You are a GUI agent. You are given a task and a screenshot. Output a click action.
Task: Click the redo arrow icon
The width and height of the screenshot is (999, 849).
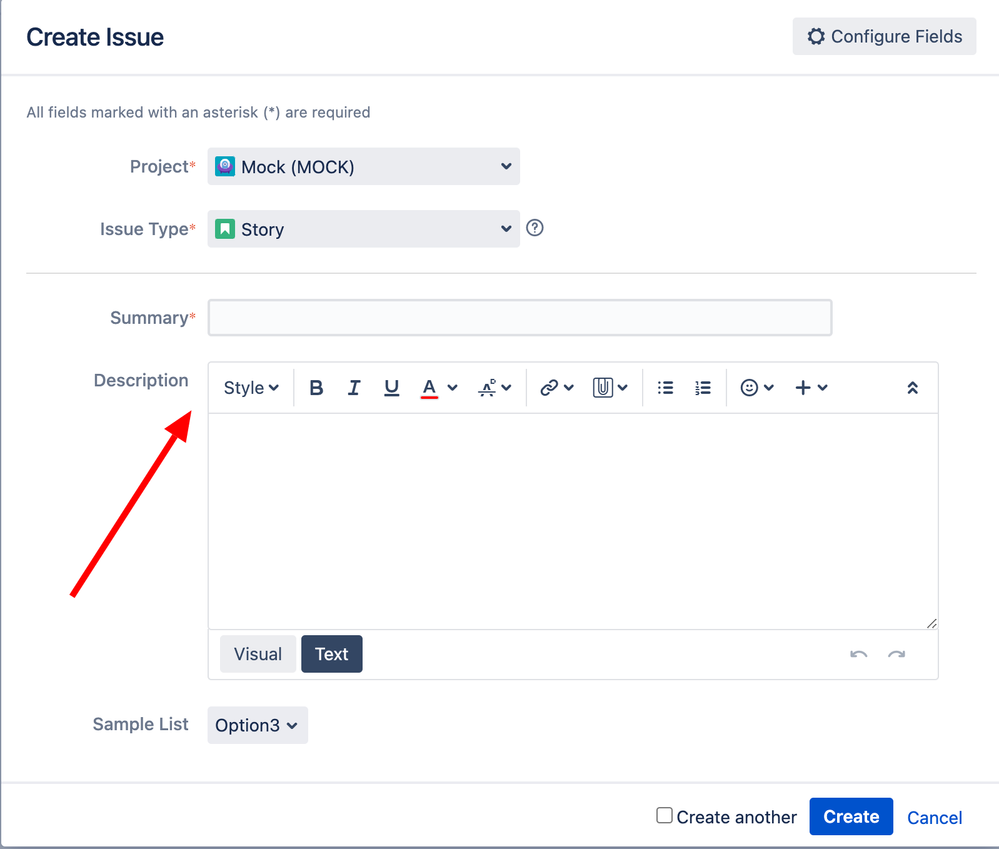click(897, 654)
